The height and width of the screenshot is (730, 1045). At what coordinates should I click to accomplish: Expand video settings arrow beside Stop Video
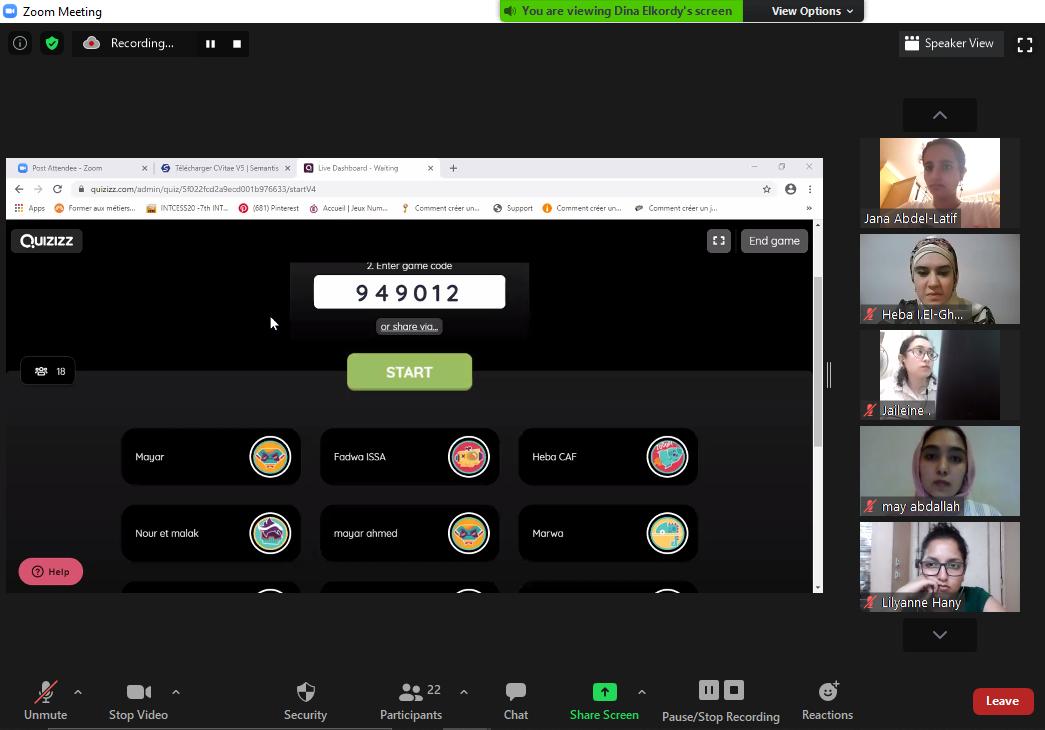176,692
